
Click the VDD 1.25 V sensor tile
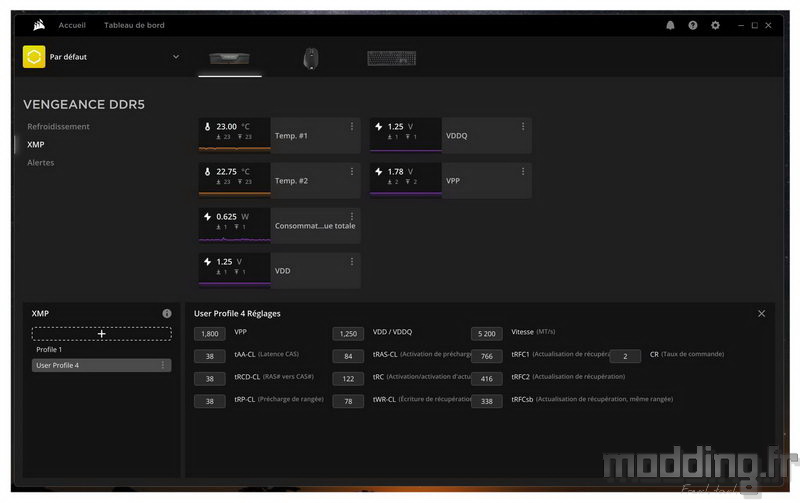[280, 270]
